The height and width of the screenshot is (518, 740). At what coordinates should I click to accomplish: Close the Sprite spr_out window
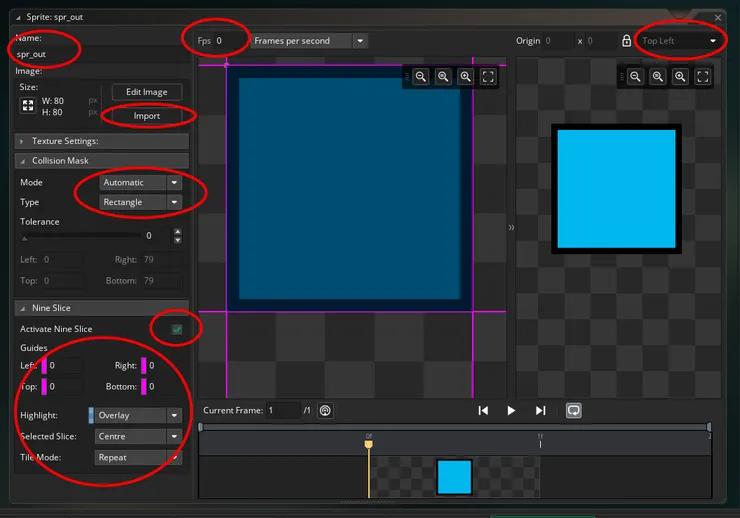[718, 17]
